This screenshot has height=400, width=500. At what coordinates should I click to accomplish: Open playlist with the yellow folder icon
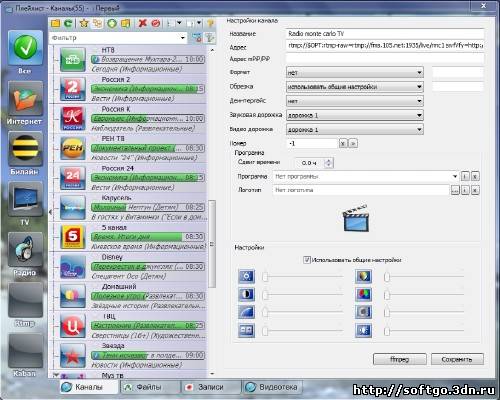[x=55, y=23]
